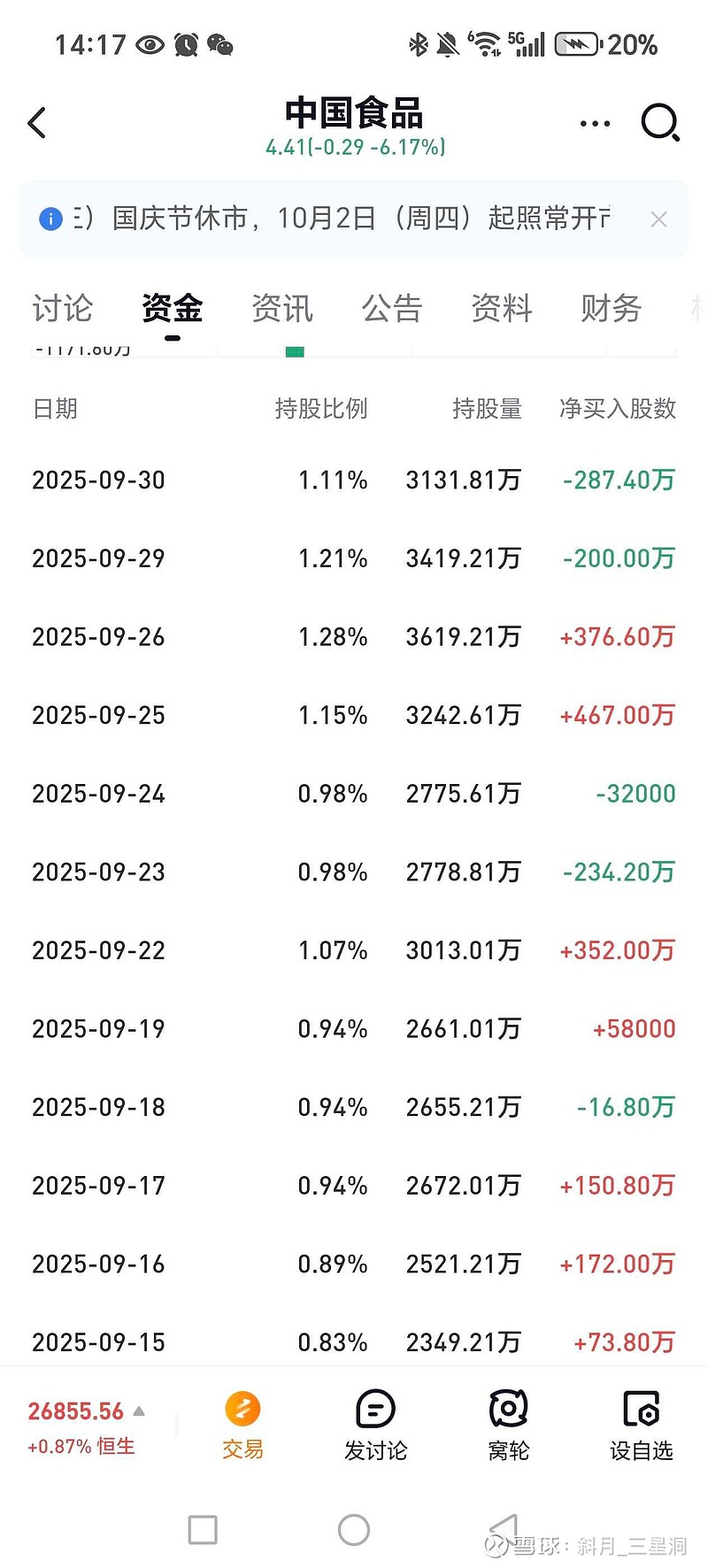
Task: Open the orange 交易 trade icon
Action: (242, 1409)
